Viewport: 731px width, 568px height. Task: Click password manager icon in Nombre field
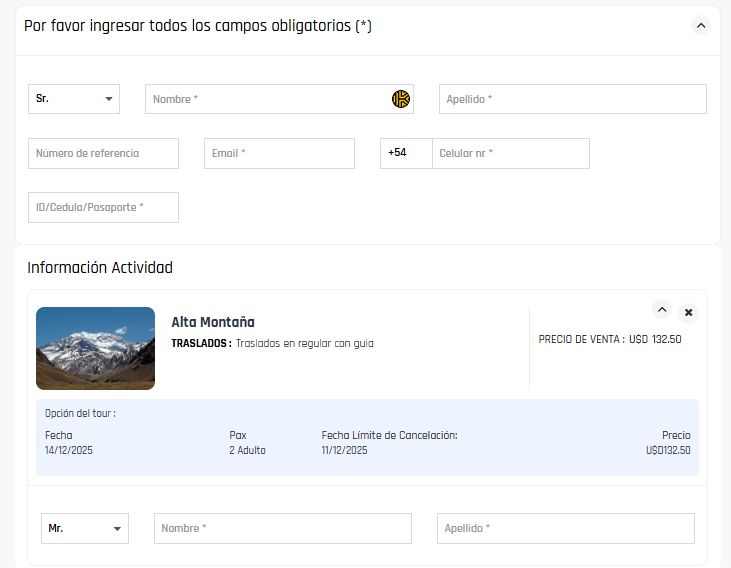[x=401, y=99]
